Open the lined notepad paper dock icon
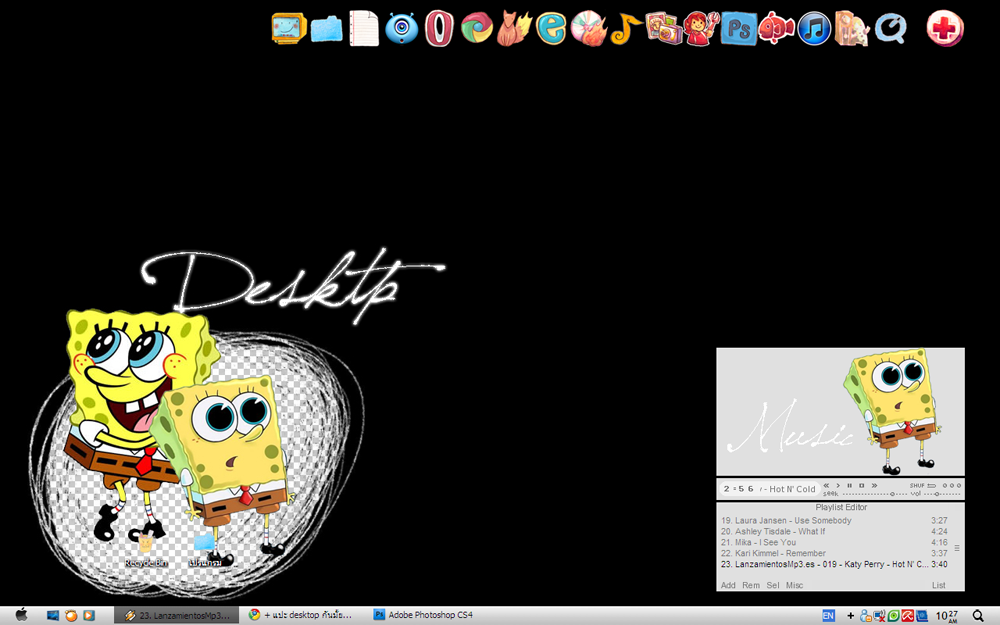 (x=364, y=28)
